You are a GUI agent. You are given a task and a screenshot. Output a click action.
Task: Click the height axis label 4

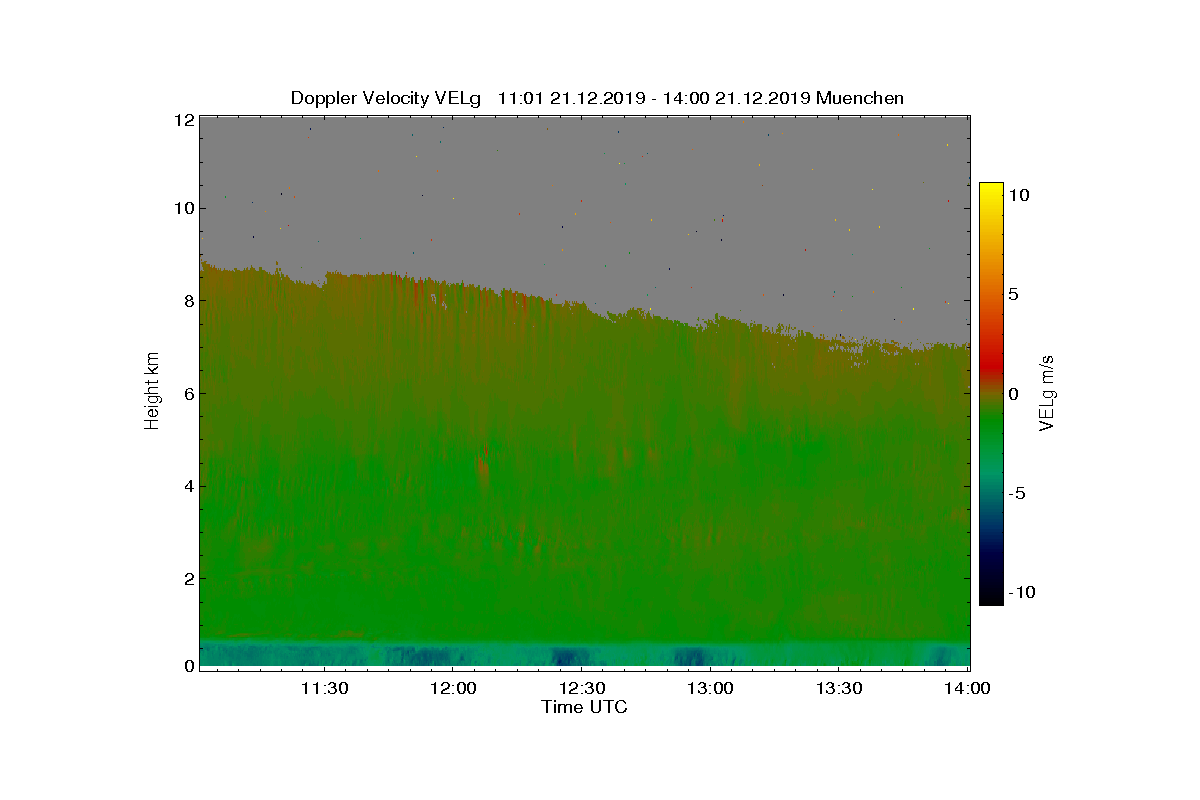pos(188,486)
